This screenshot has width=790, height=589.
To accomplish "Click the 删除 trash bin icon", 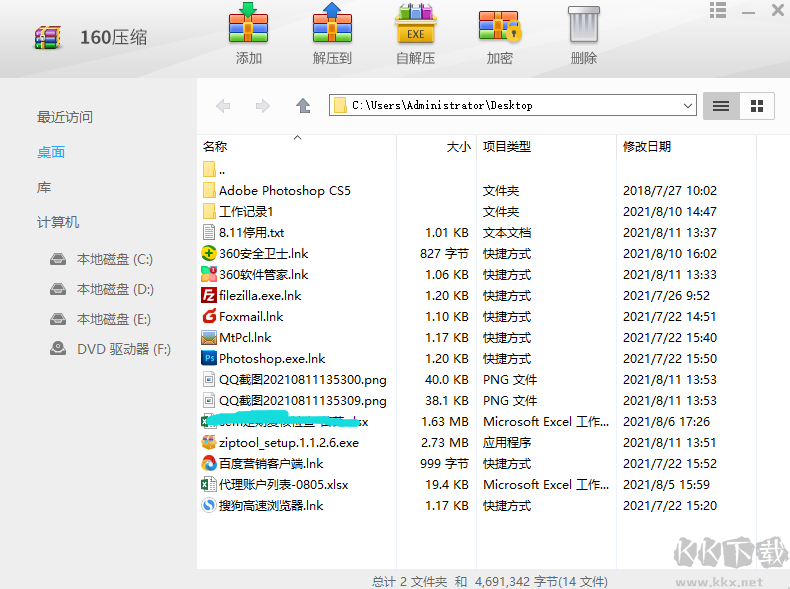I will pos(583,25).
